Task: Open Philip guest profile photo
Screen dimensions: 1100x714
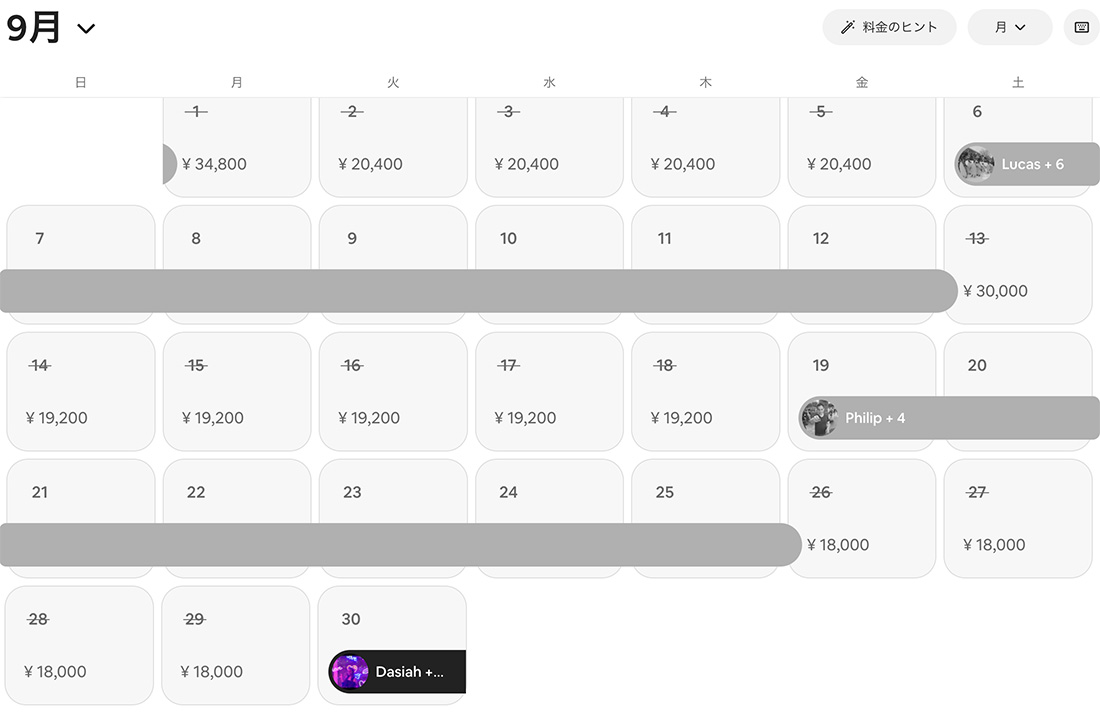Action: pos(819,418)
